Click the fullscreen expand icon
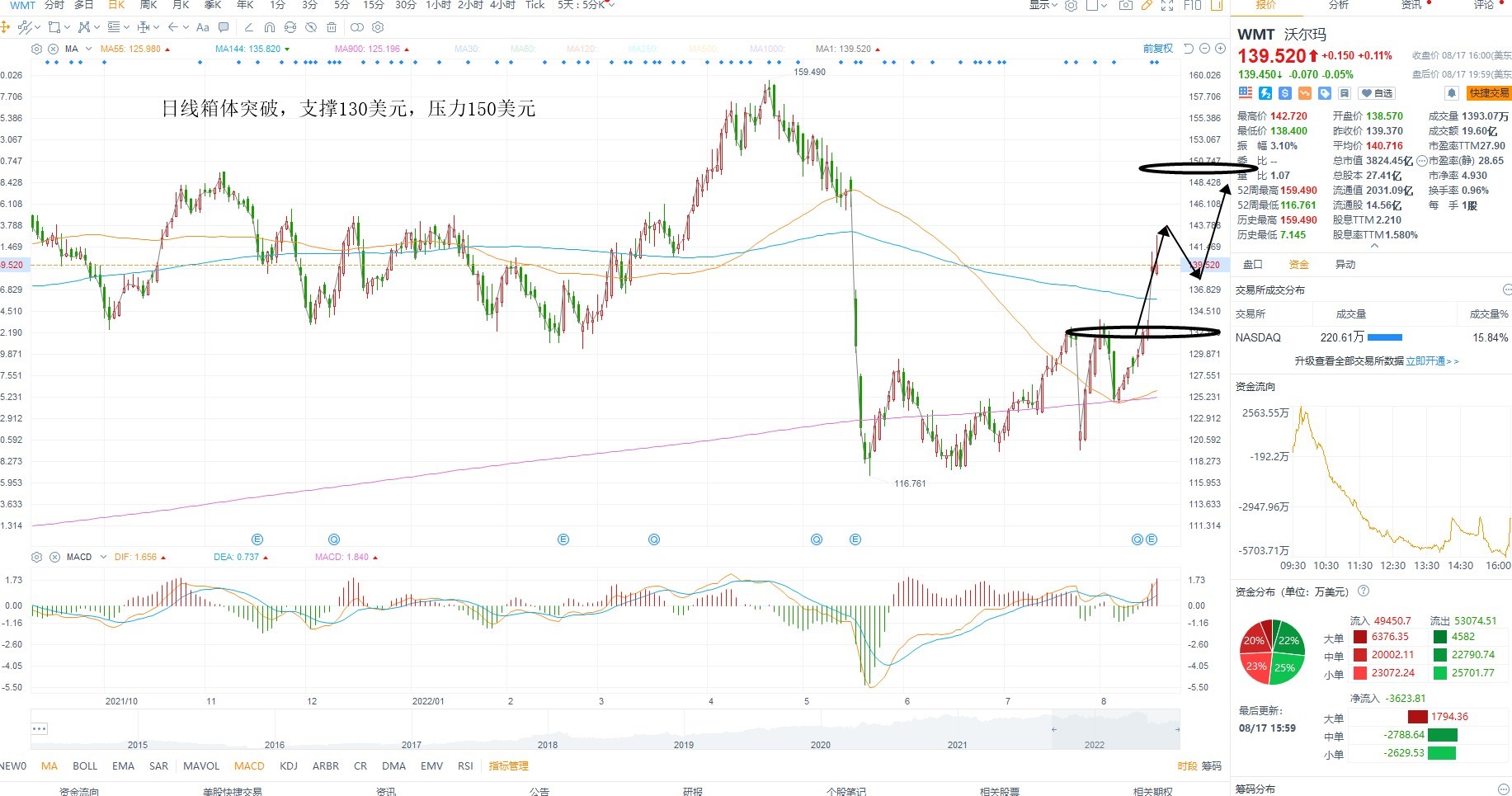The image size is (1512, 796). point(1167,5)
